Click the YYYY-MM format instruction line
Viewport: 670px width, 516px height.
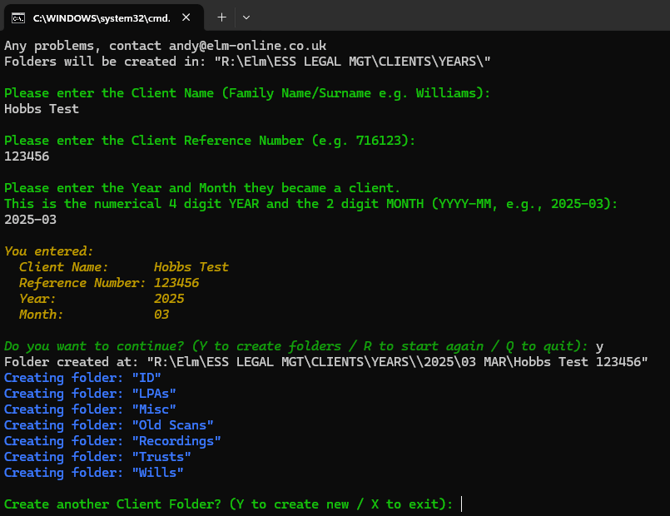click(x=311, y=204)
